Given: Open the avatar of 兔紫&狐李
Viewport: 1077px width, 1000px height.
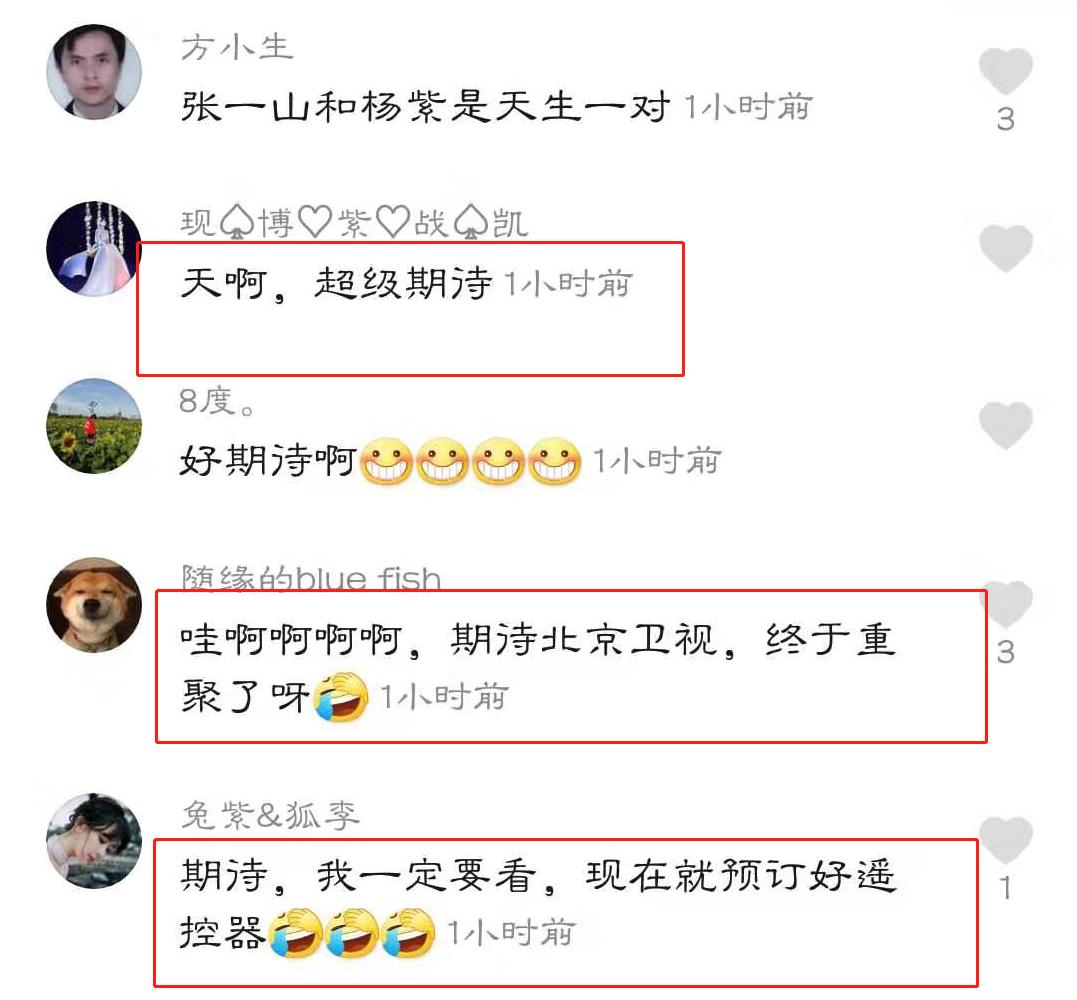Looking at the screenshot, I should pyautogui.click(x=94, y=841).
